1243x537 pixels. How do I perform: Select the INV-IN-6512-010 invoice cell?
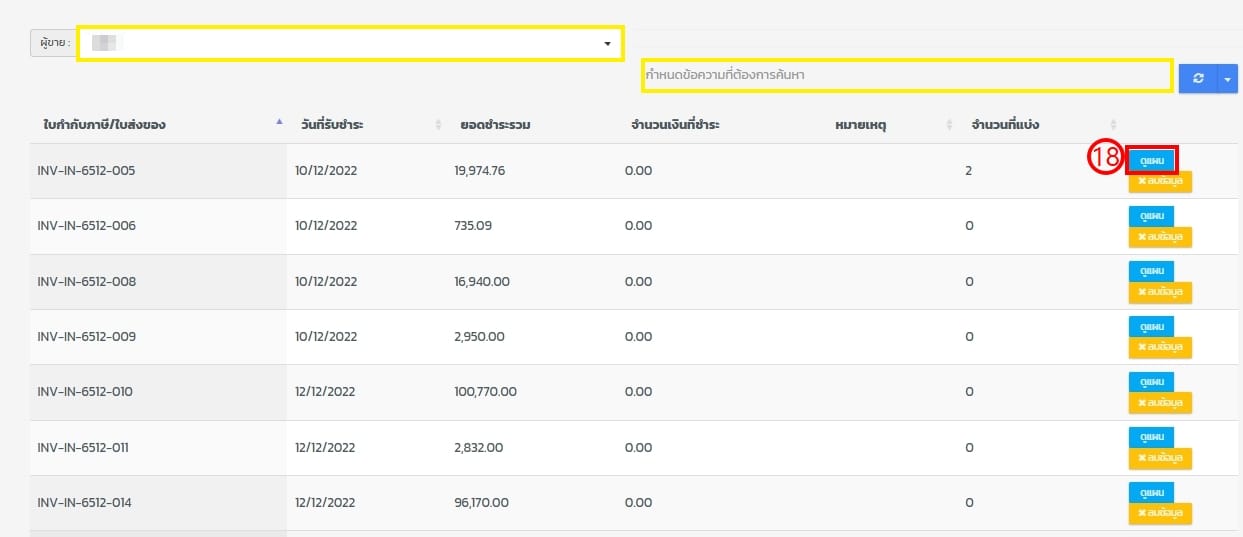pos(86,392)
